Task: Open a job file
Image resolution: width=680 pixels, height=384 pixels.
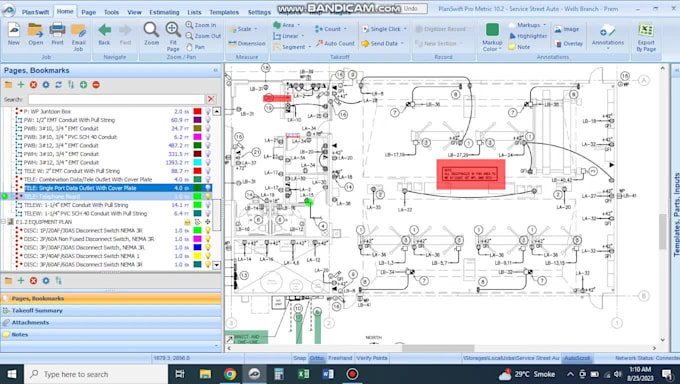Action: point(36,34)
